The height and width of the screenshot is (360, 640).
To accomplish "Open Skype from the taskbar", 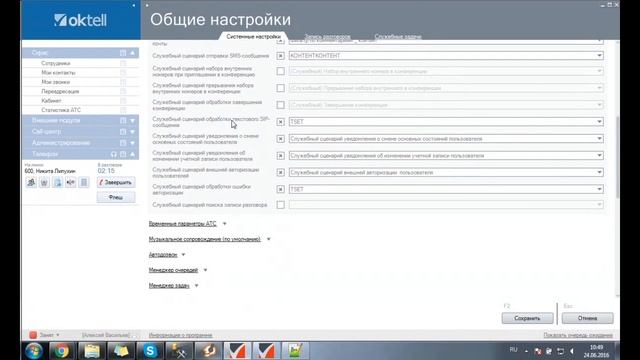I will (x=150, y=351).
